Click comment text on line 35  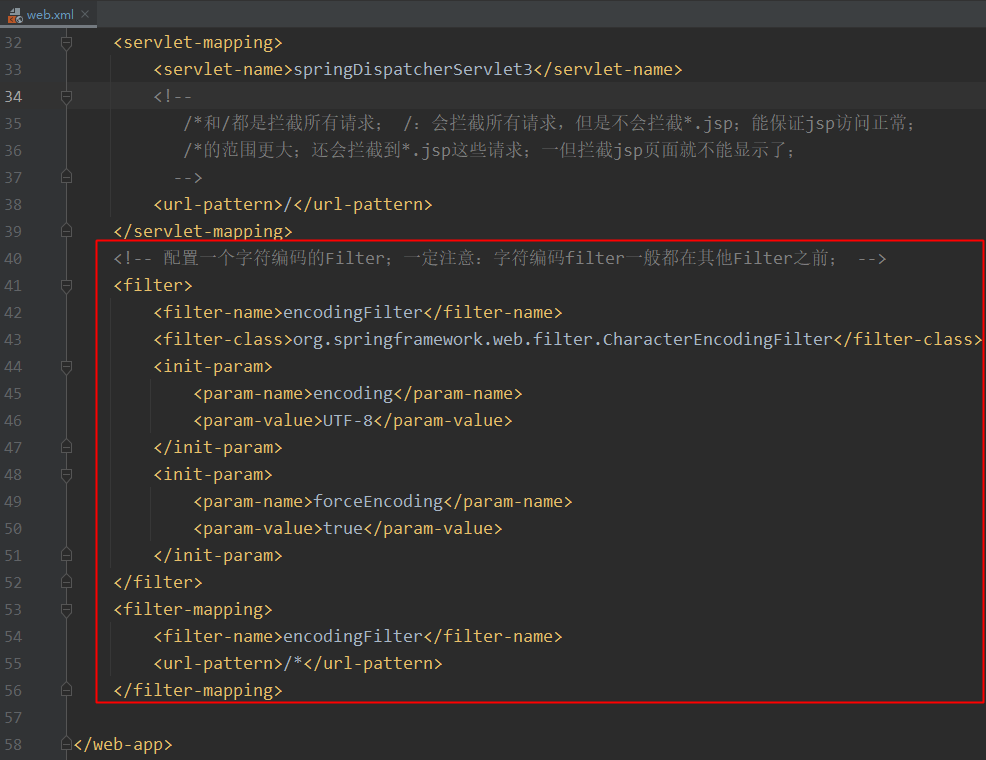point(548,123)
